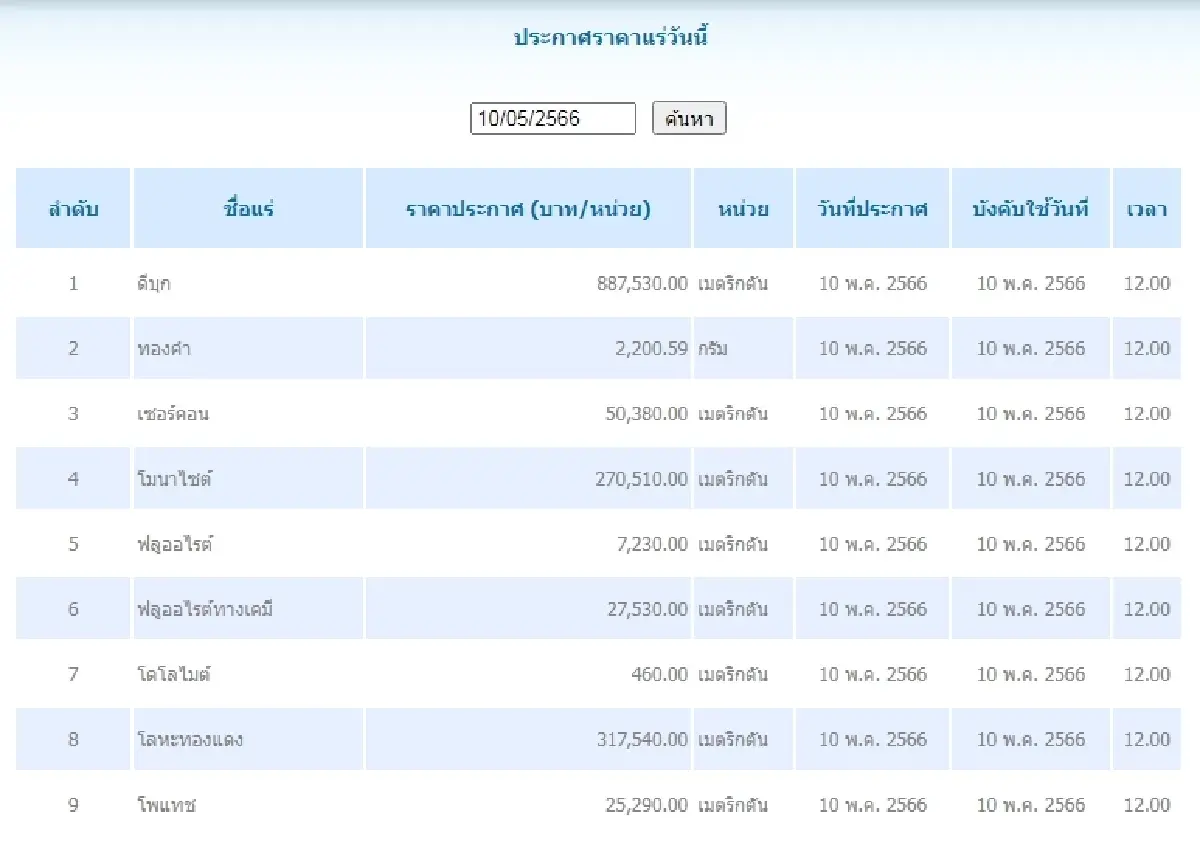Click the ราคาประกาศ (บาท/หน่วย) column header
Screen dimensions: 1200x841
point(528,209)
